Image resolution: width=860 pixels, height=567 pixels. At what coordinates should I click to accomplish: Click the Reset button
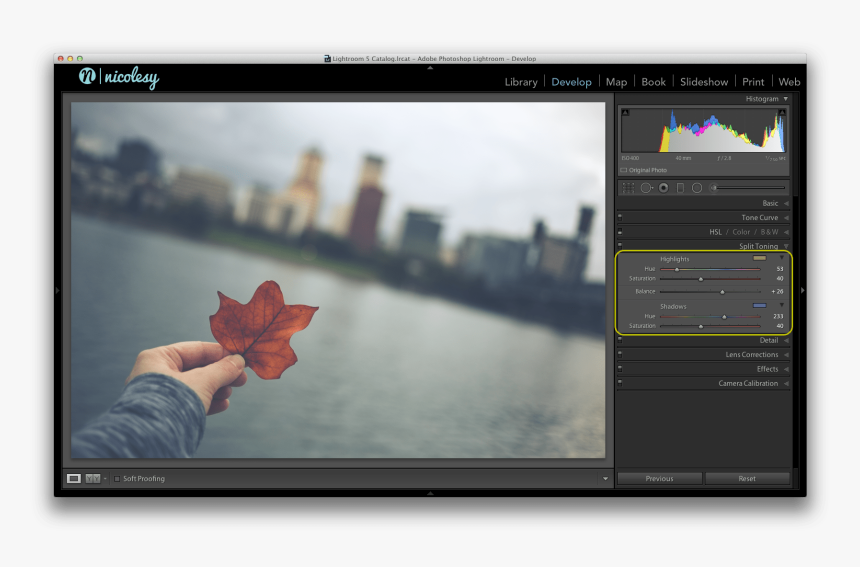click(747, 479)
